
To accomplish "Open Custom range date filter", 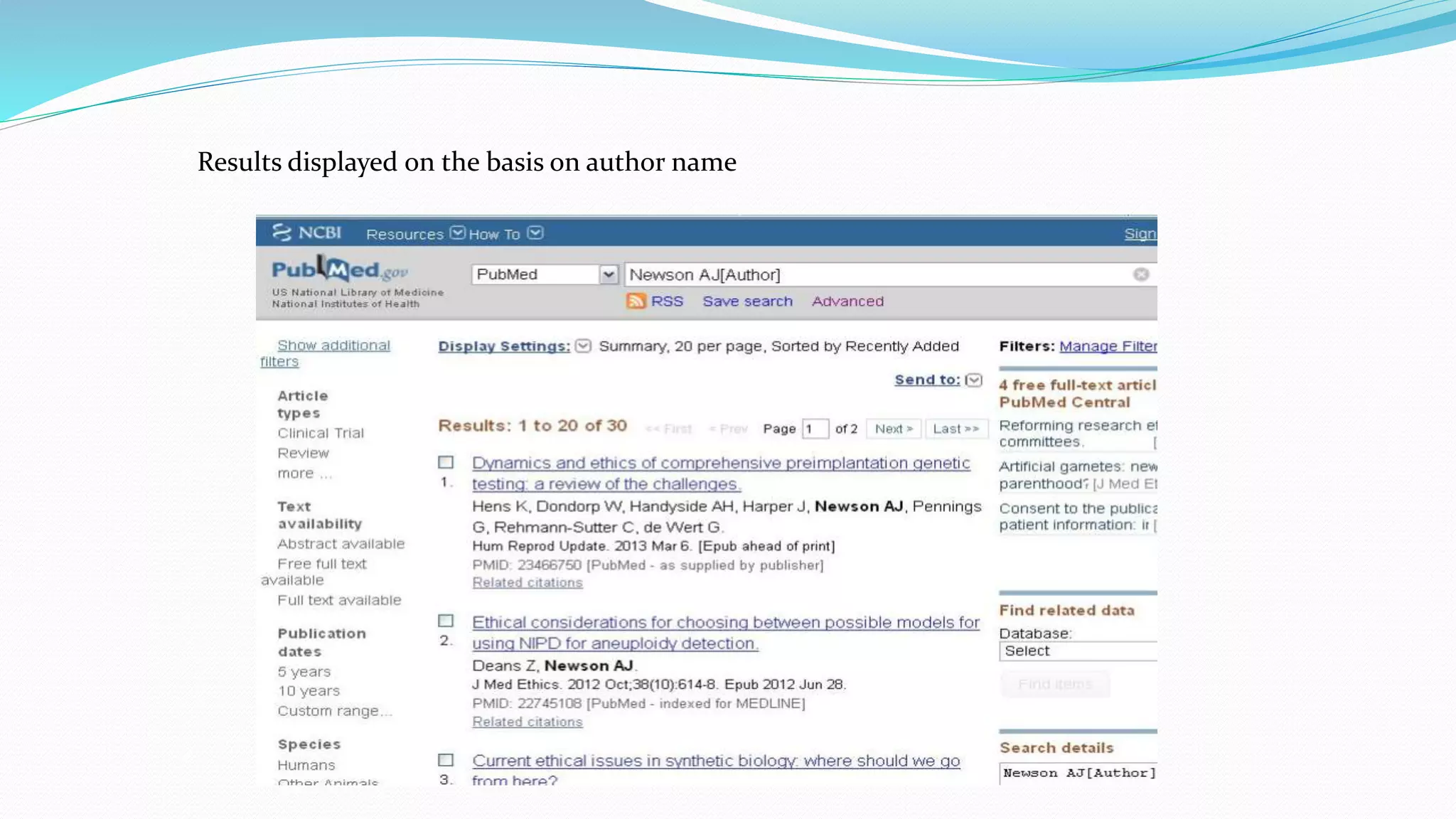I will tap(334, 711).
